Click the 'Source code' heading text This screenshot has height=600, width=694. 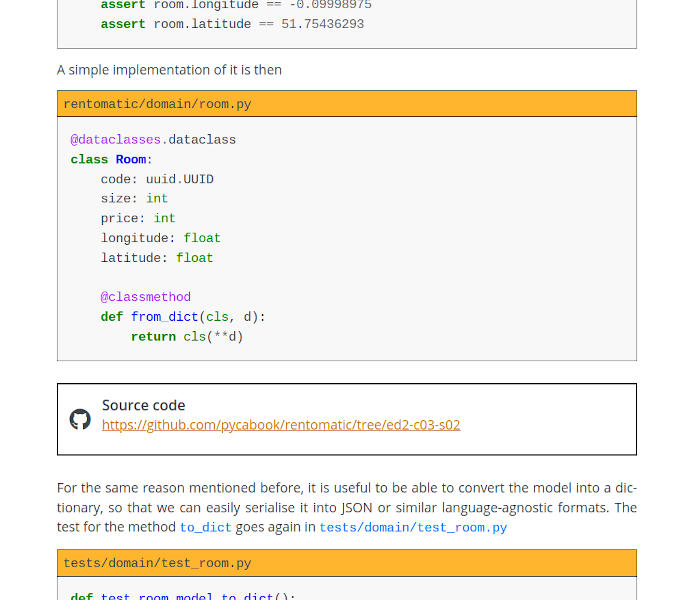tap(143, 405)
